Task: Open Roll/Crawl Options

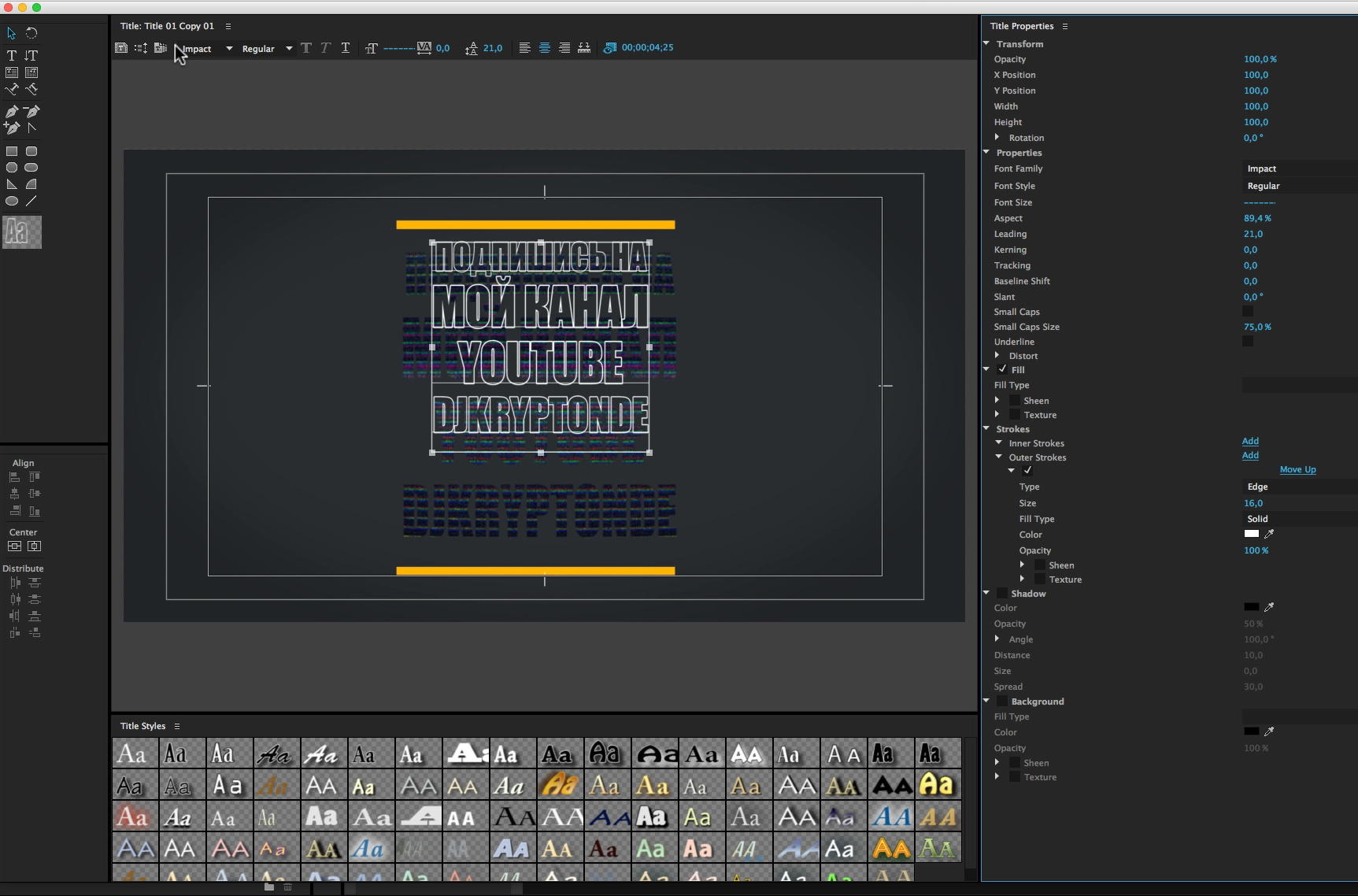Action: pyautogui.click(x=141, y=48)
